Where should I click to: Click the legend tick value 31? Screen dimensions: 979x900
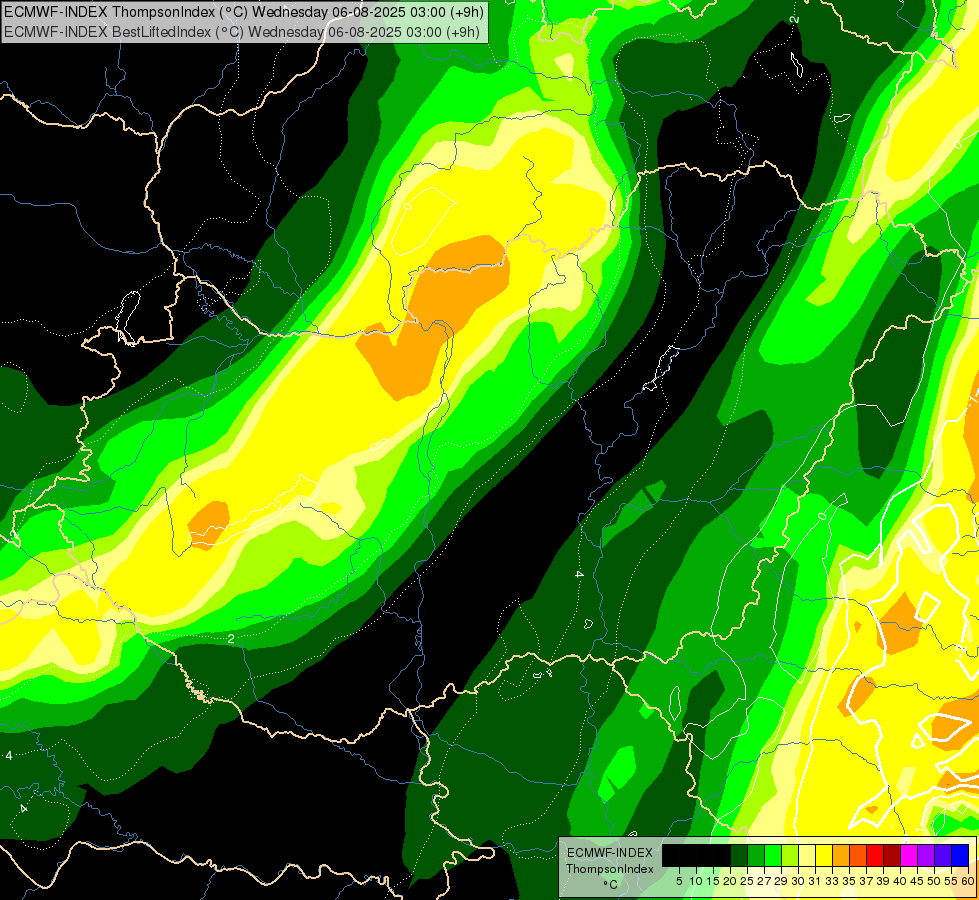(x=815, y=881)
